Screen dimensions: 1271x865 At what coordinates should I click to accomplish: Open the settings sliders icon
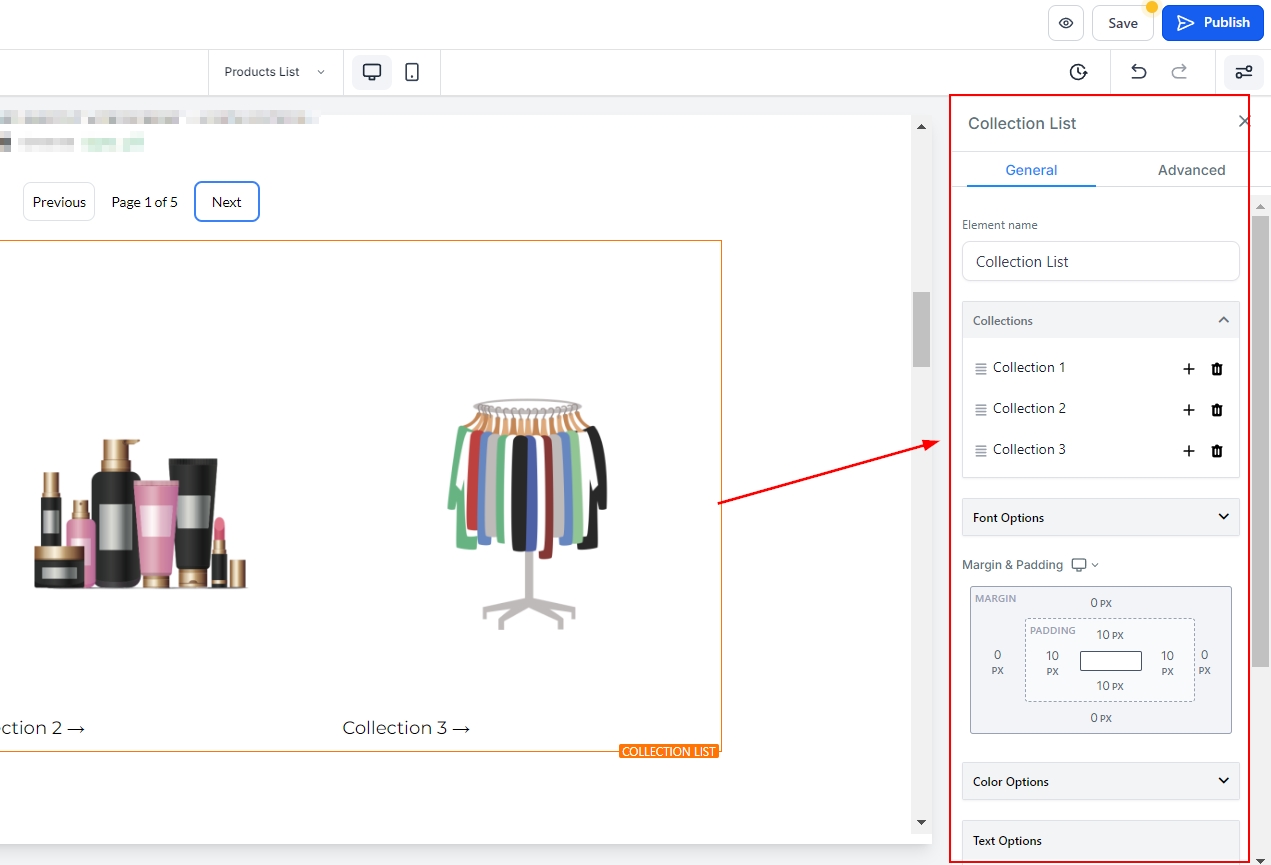(x=1243, y=72)
